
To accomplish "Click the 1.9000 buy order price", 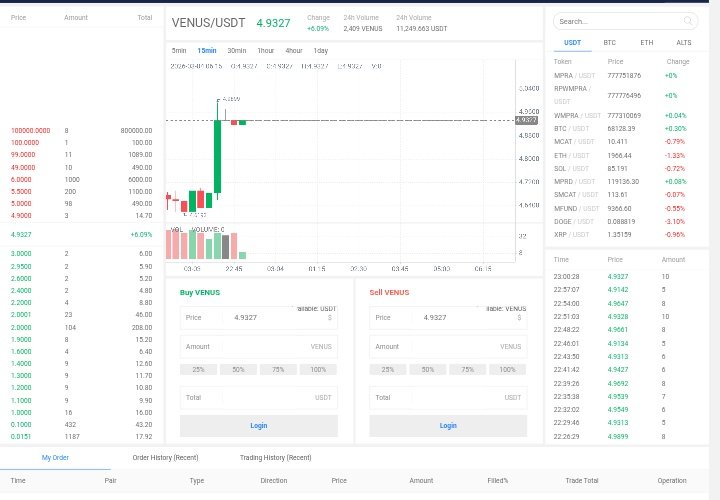I will [x=21, y=339].
